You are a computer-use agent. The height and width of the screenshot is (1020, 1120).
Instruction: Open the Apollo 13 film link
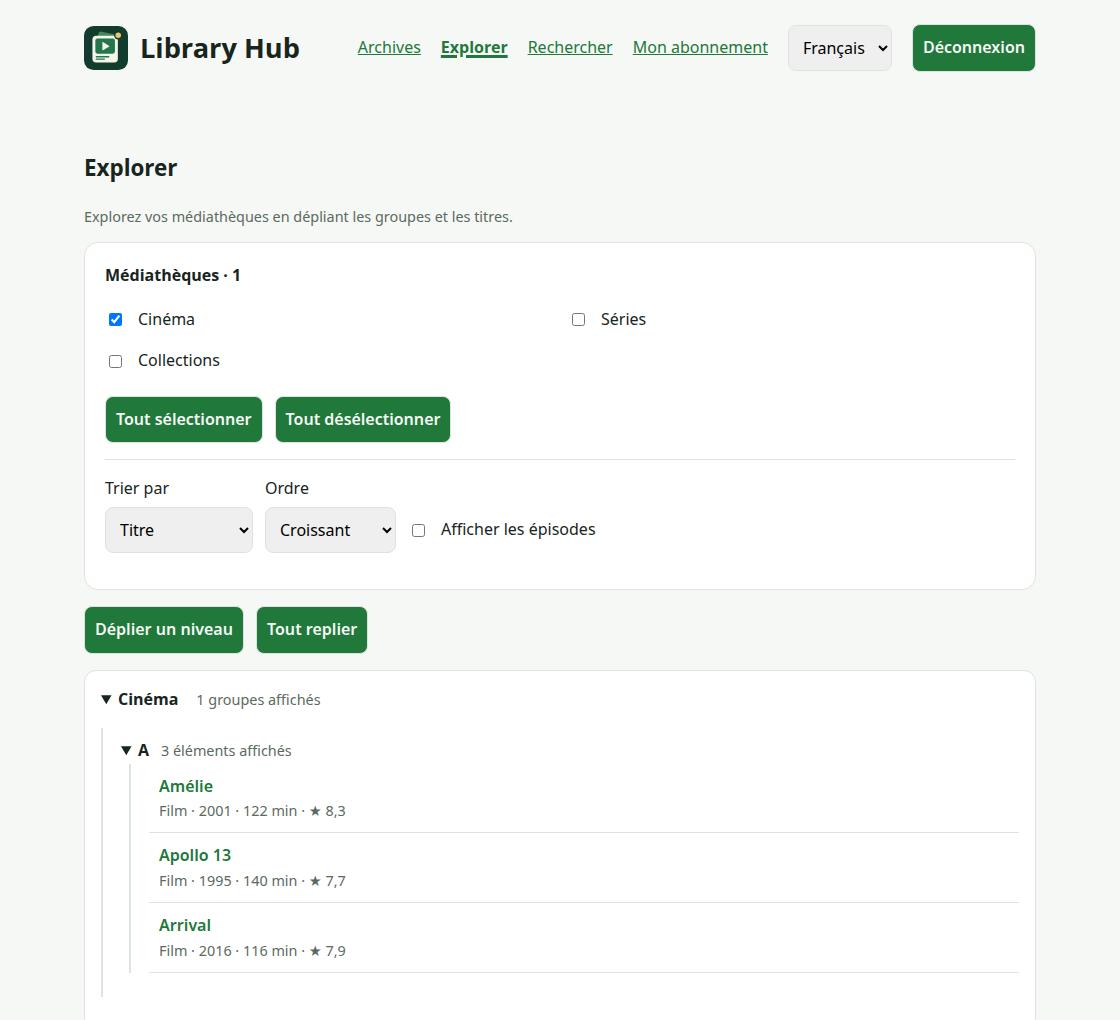pos(195,856)
